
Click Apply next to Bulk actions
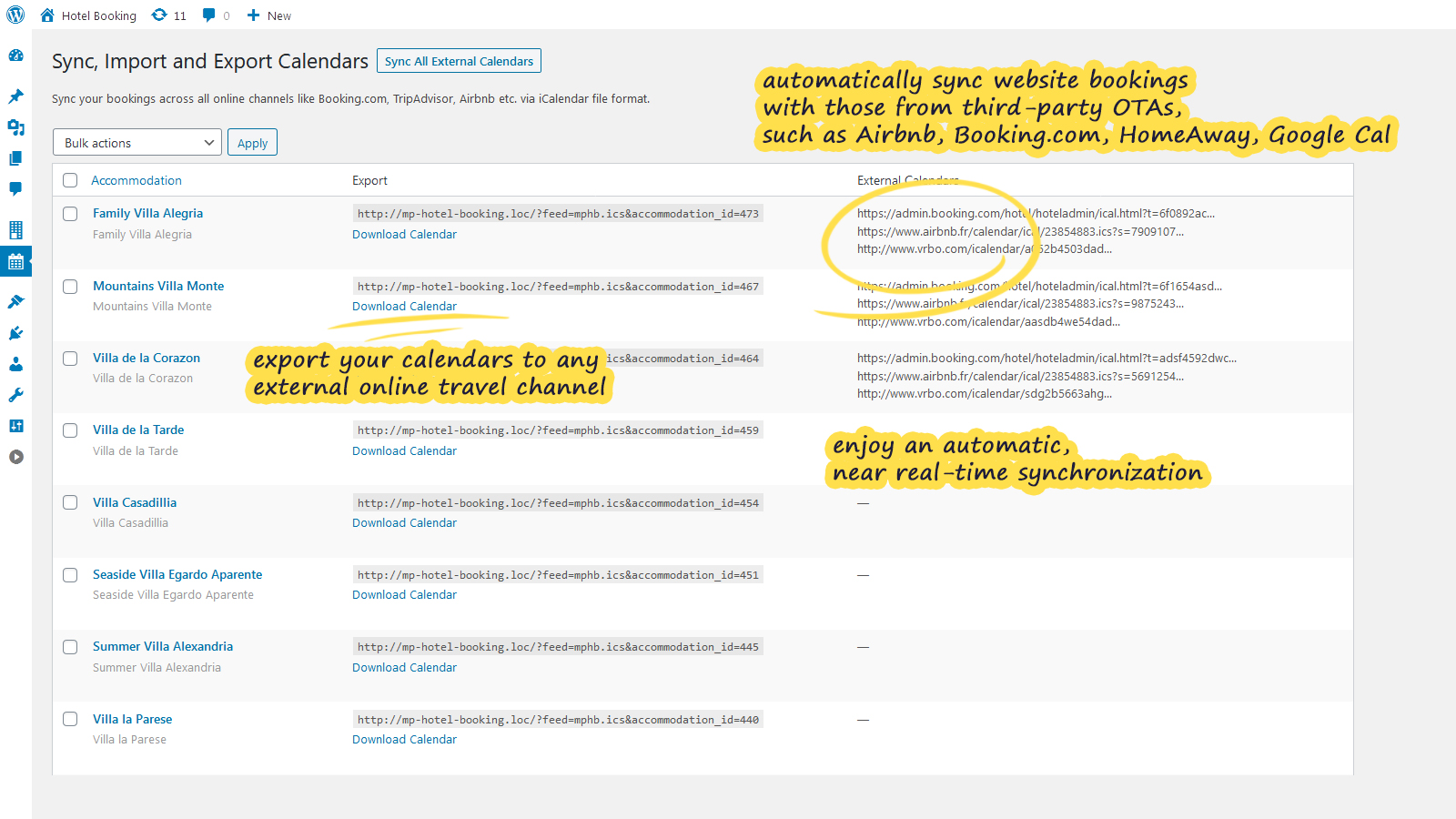coord(252,142)
